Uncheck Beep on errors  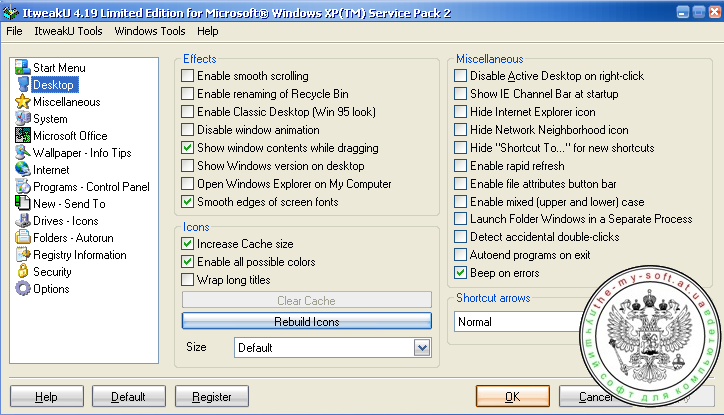pos(460,273)
